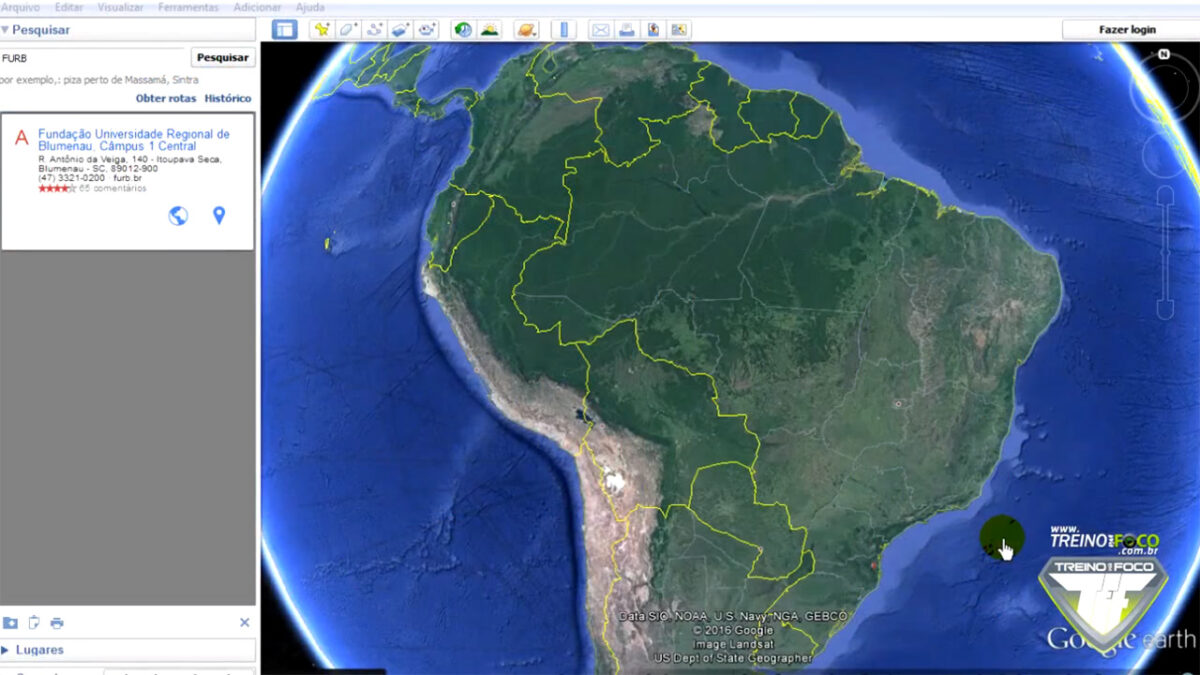1200x675 pixels.
Task: Open the Histórico link
Action: click(x=228, y=98)
